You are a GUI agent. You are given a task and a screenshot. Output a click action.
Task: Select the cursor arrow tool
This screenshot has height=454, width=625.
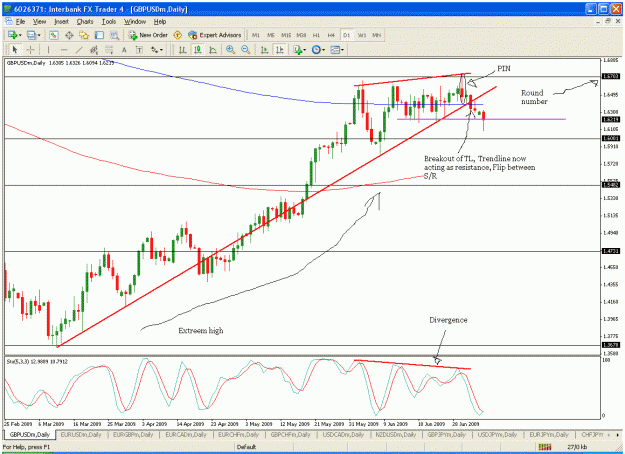click(x=15, y=50)
